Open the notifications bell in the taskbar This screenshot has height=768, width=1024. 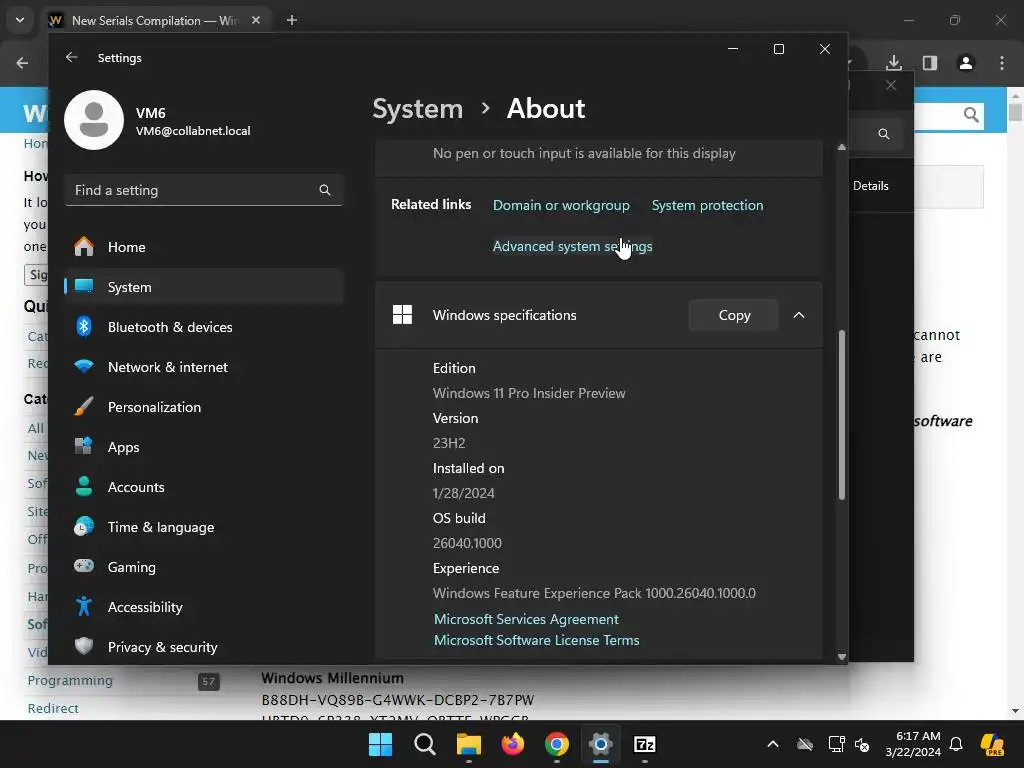click(x=956, y=744)
